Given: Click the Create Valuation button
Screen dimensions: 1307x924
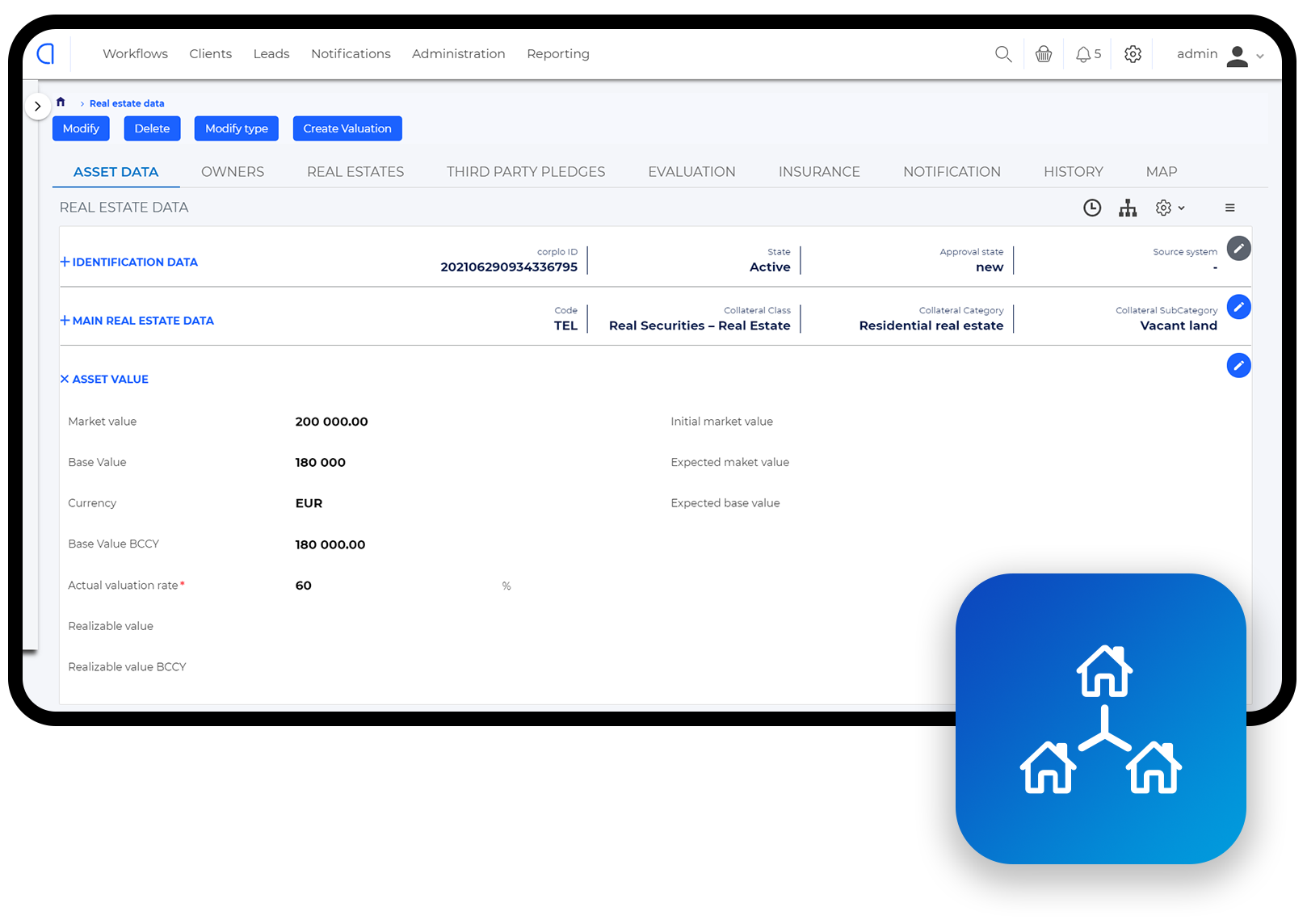Looking at the screenshot, I should coord(347,128).
